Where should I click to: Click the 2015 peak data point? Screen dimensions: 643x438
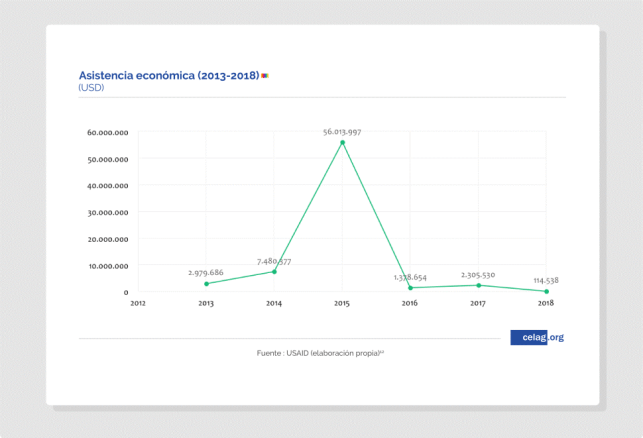pos(342,142)
